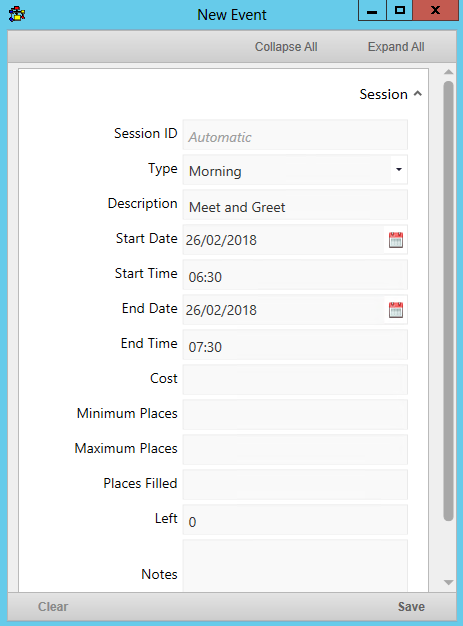The image size is (463, 626).
Task: Select the Morning type combo box
Action: tap(295, 170)
